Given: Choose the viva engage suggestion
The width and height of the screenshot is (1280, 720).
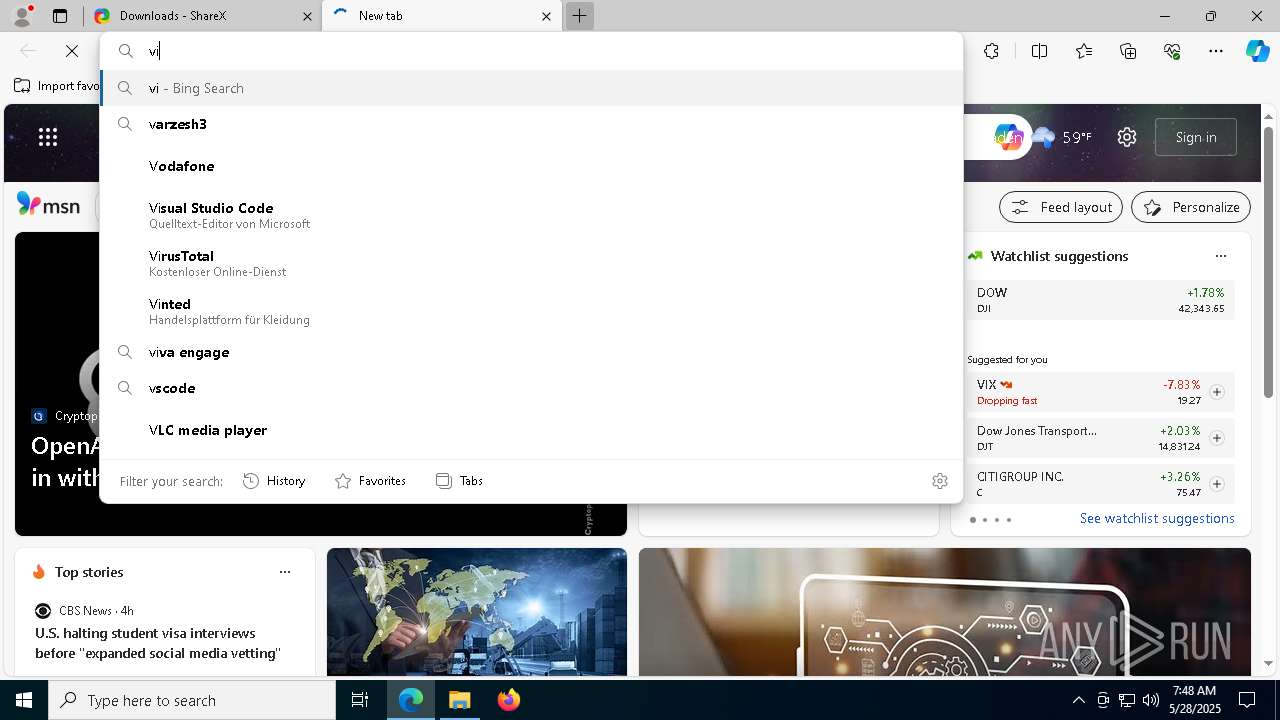Looking at the screenshot, I should click(x=532, y=352).
